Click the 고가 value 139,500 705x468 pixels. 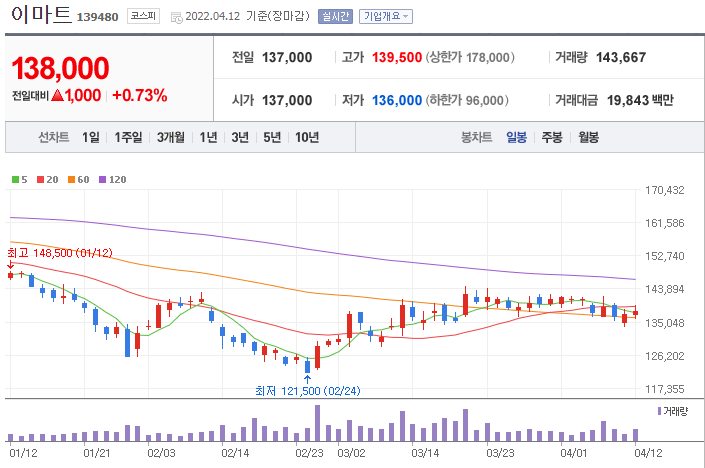click(397, 58)
